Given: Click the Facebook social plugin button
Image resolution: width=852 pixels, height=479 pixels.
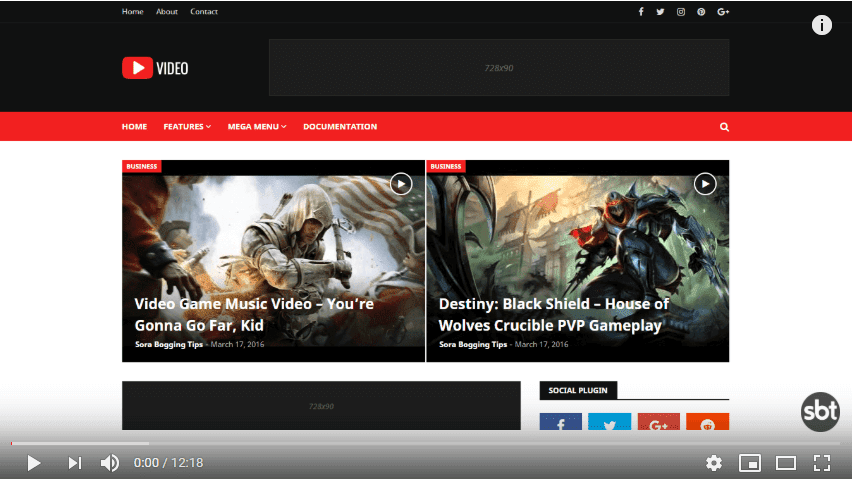Looking at the screenshot, I should 561,421.
